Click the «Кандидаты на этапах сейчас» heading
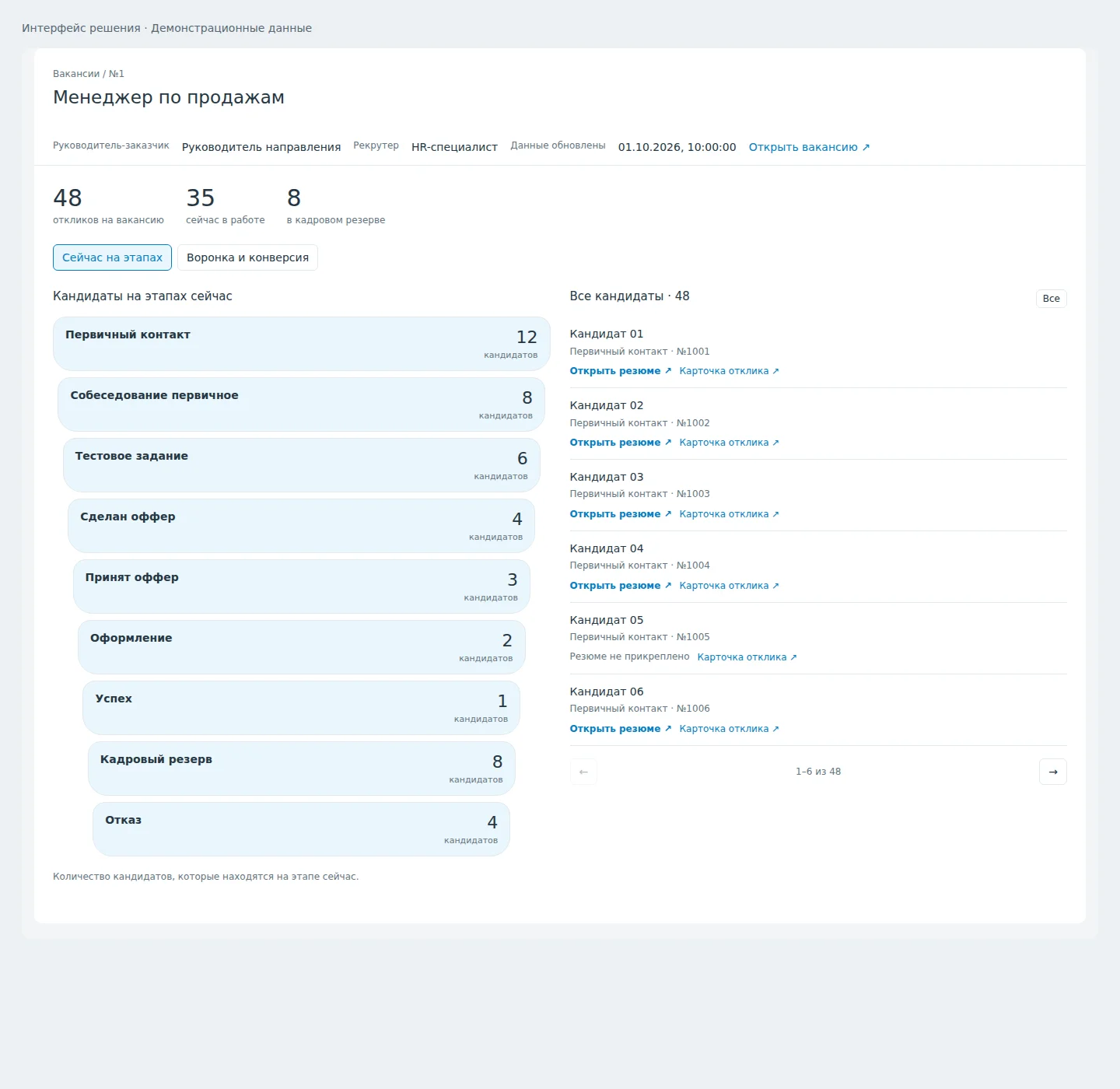The height and width of the screenshot is (1089, 1120). point(142,296)
